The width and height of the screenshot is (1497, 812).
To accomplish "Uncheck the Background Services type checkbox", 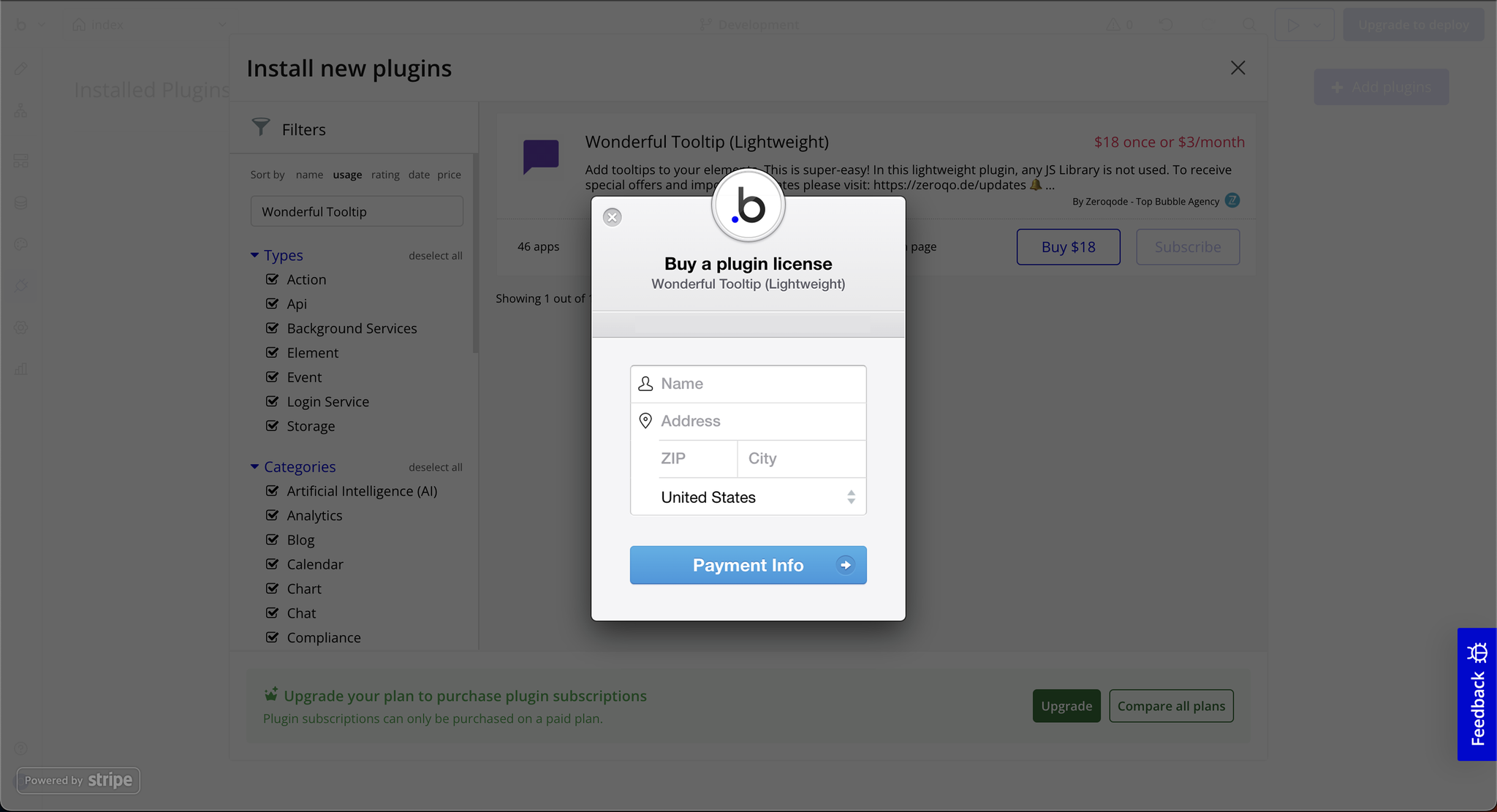I will point(273,328).
